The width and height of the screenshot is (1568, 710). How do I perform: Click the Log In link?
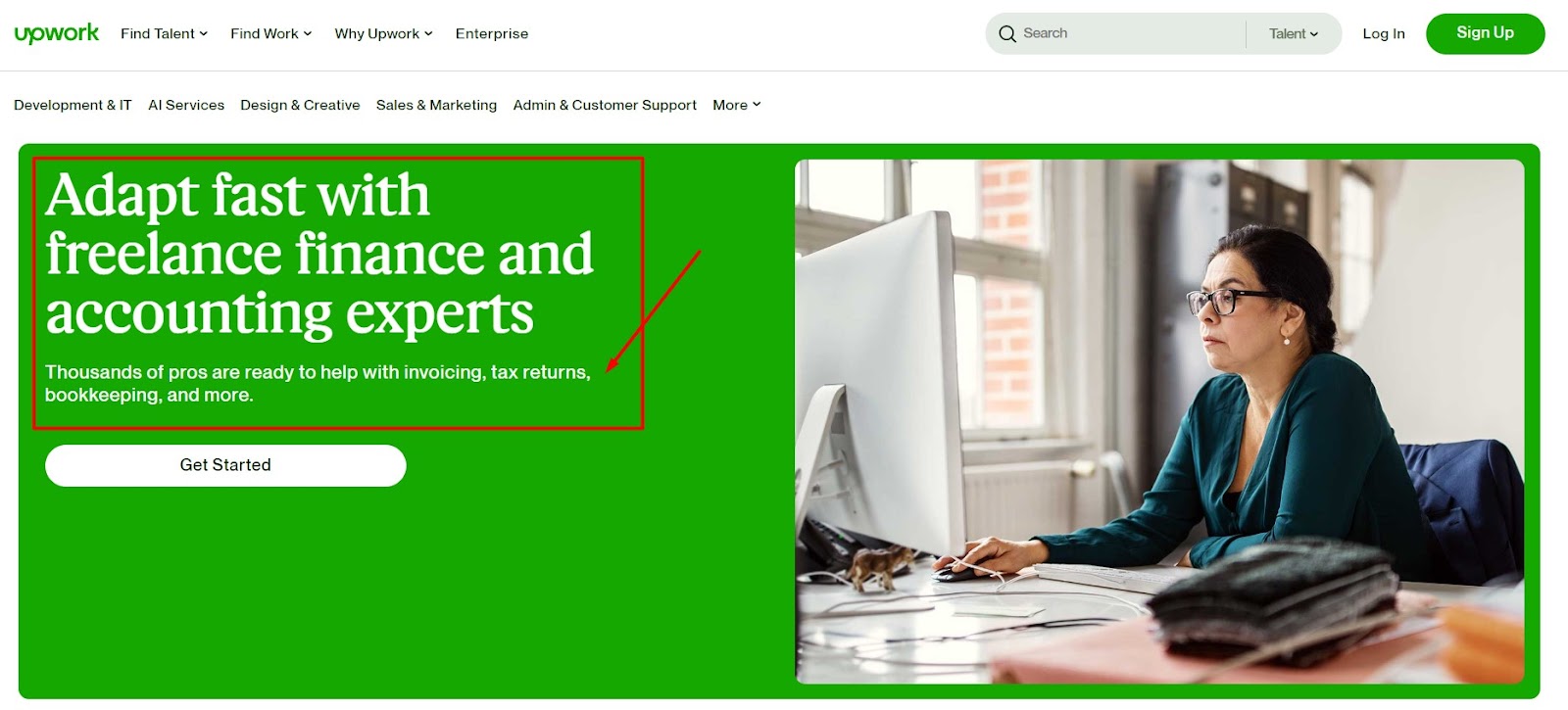(x=1384, y=33)
